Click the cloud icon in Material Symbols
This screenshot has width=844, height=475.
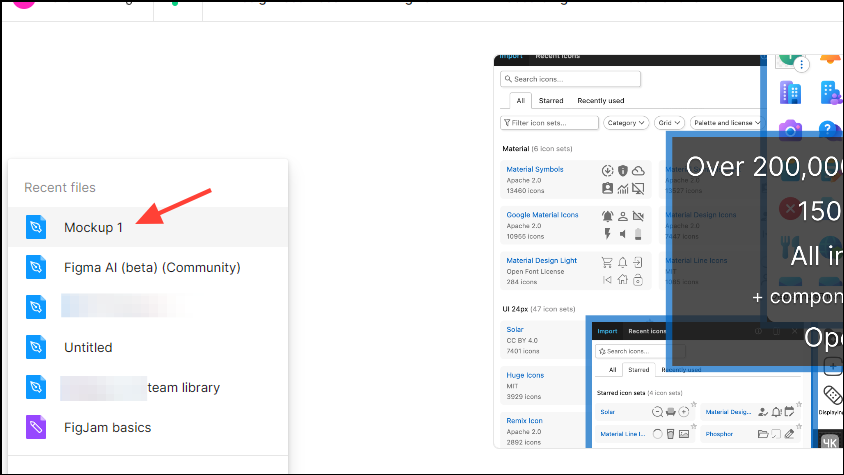638,171
